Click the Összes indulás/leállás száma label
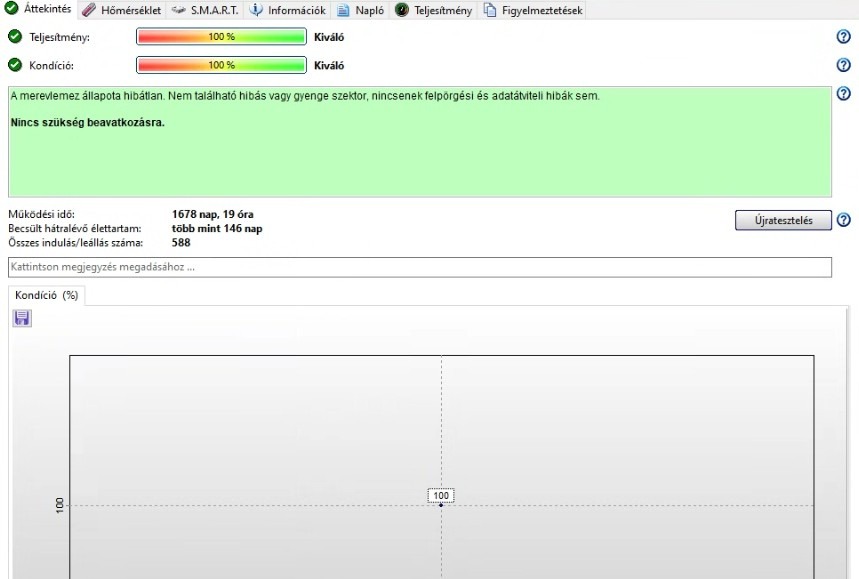 coord(76,243)
